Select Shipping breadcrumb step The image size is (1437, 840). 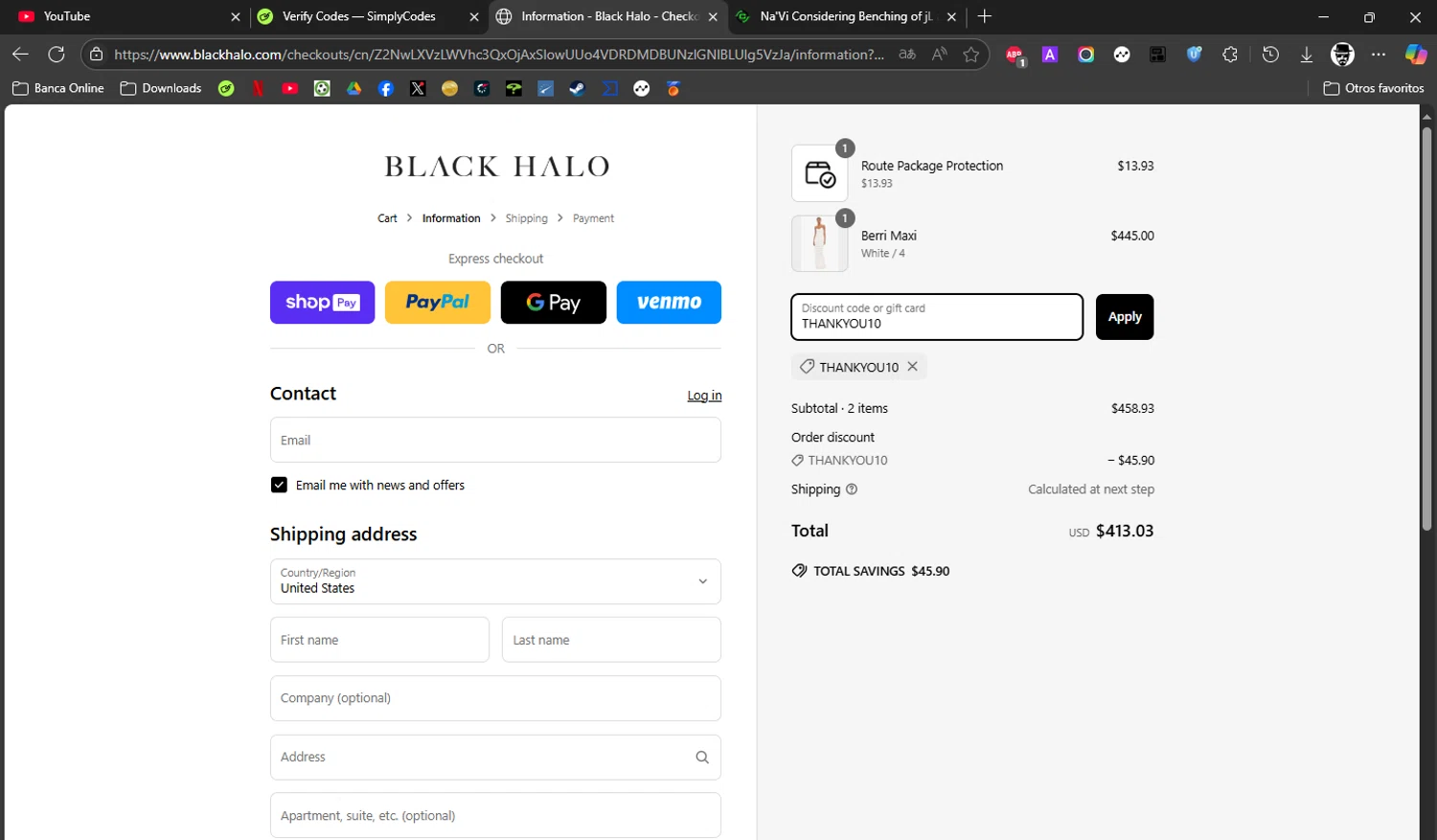point(527,218)
